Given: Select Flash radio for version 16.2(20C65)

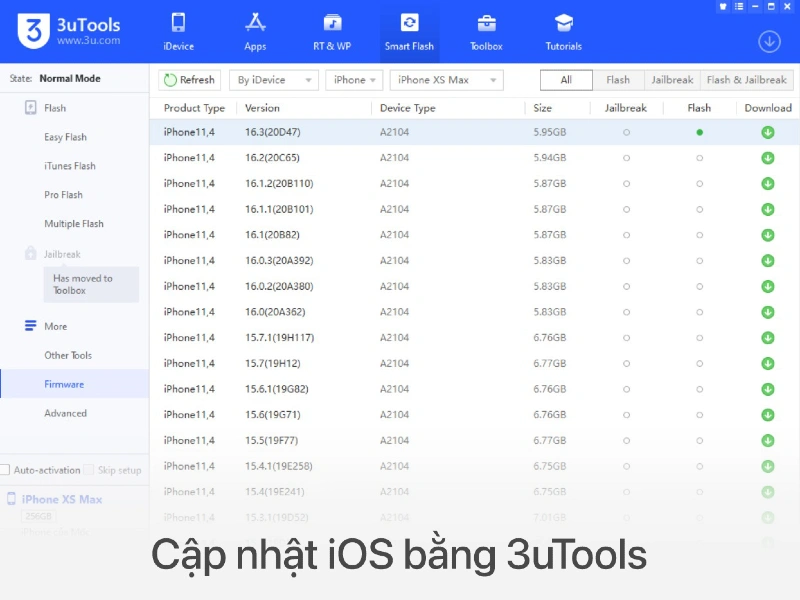Looking at the screenshot, I should 699,158.
